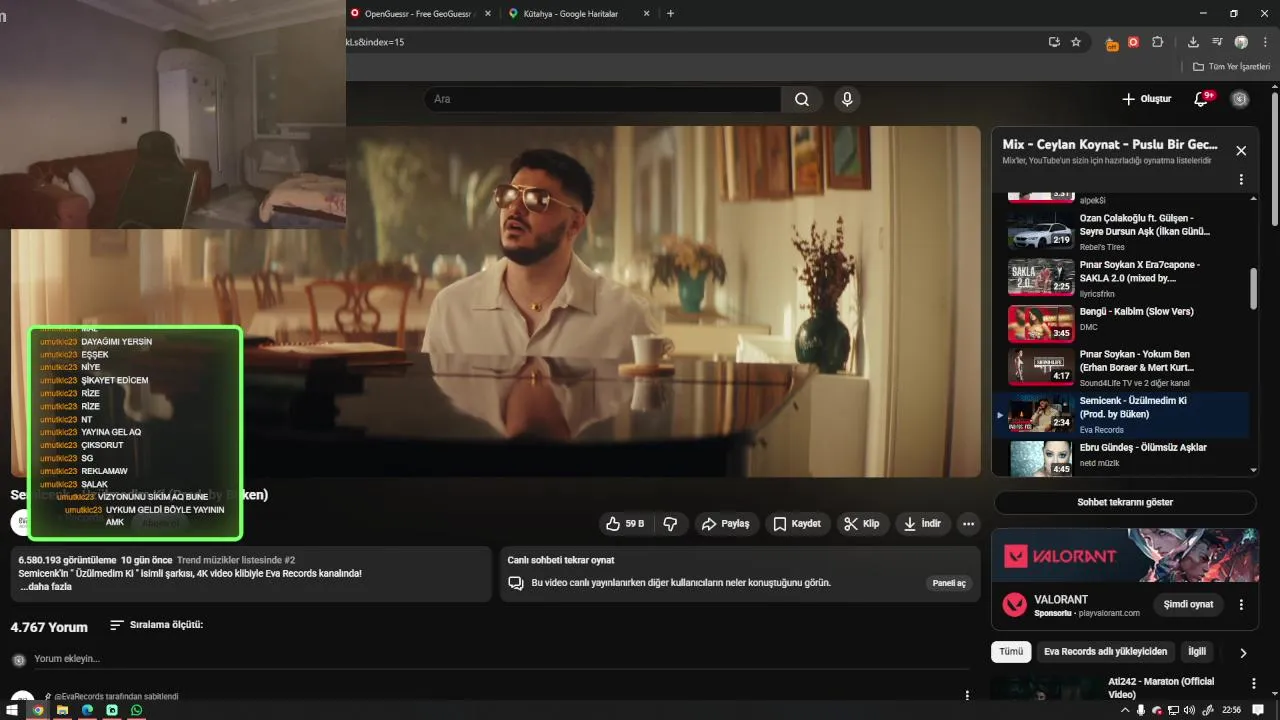Open the Mix playlist three-dot options
This screenshot has height=720, width=1280.
tap(1241, 180)
